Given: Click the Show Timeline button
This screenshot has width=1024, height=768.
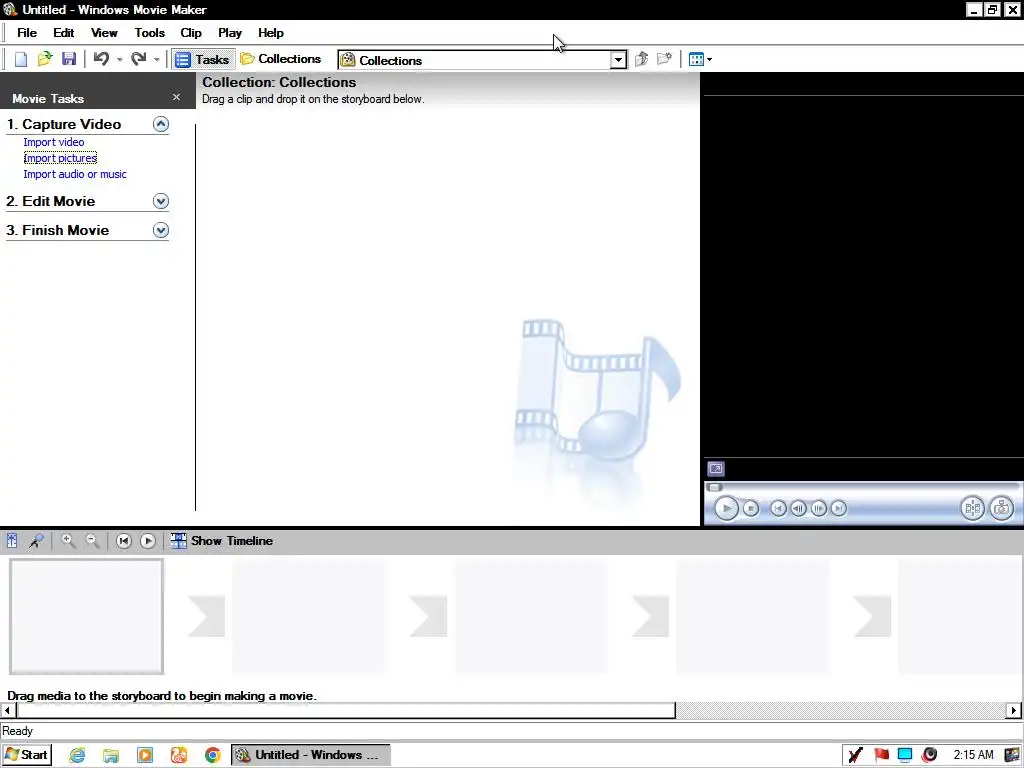Looking at the screenshot, I should tap(222, 541).
